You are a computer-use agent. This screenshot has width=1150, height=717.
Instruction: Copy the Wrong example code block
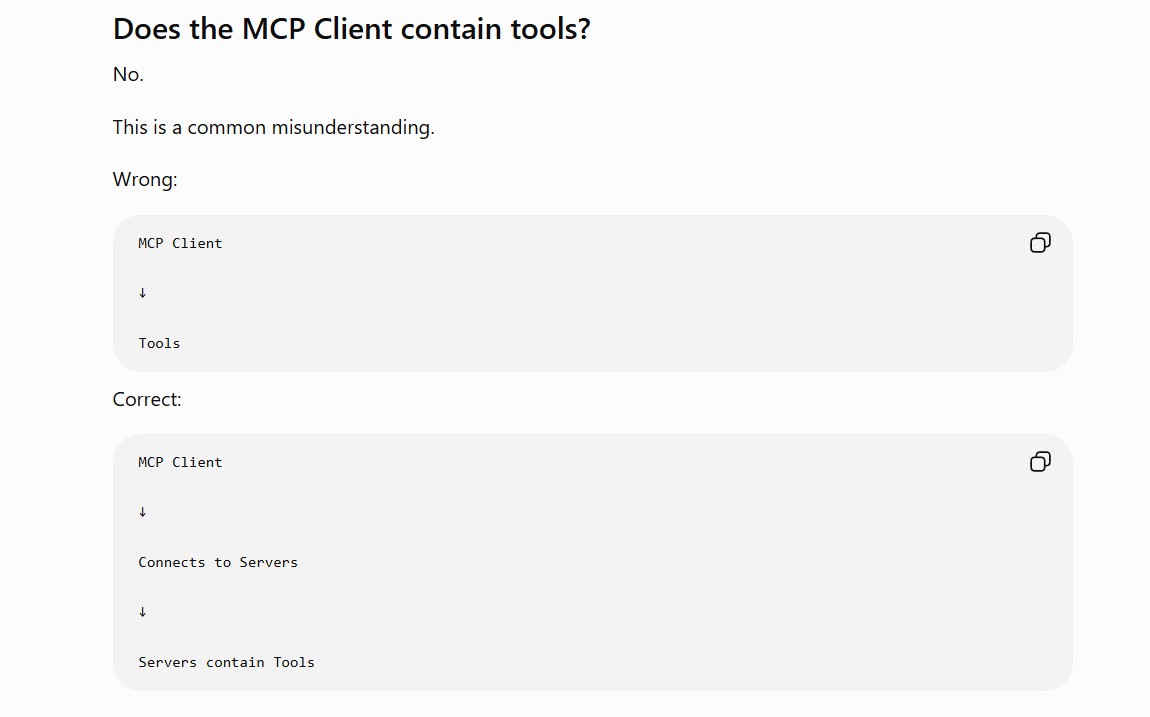[1040, 243]
